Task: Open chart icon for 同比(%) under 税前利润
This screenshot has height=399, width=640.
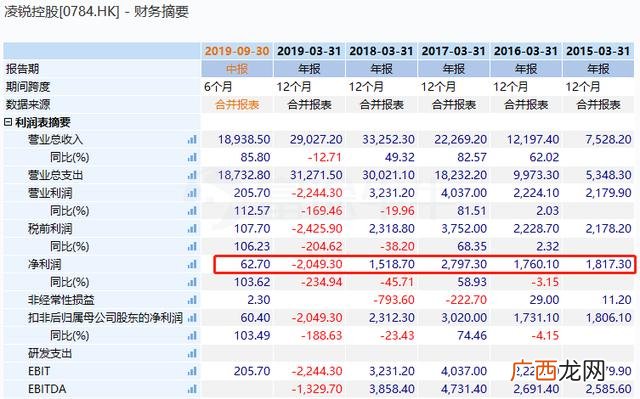Action: (192, 246)
